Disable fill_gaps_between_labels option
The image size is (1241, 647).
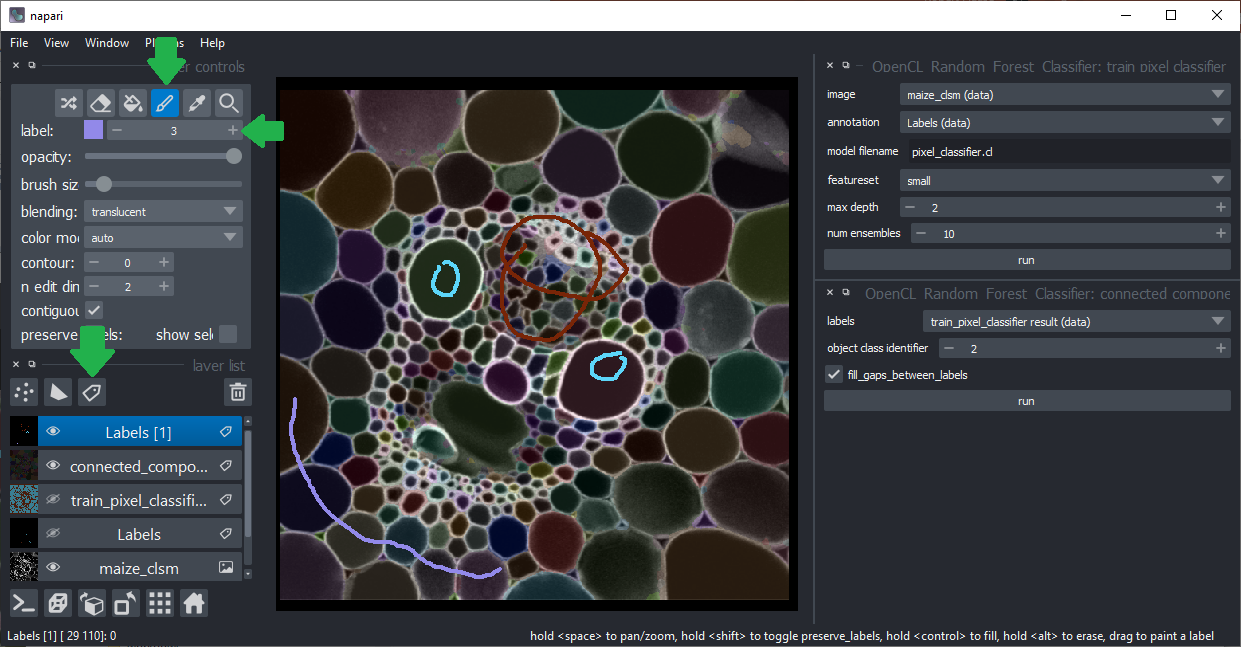(834, 375)
